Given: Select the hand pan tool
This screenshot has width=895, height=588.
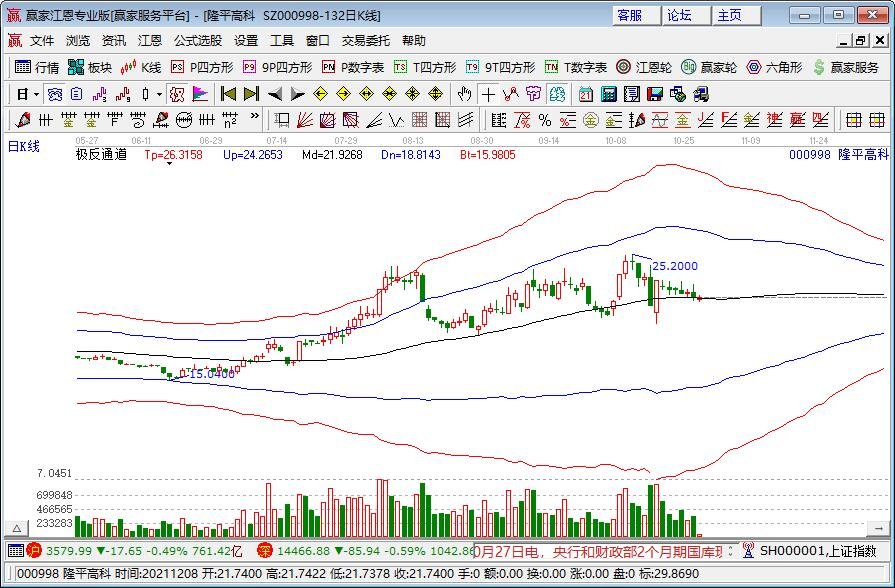Looking at the screenshot, I should coord(464,94).
